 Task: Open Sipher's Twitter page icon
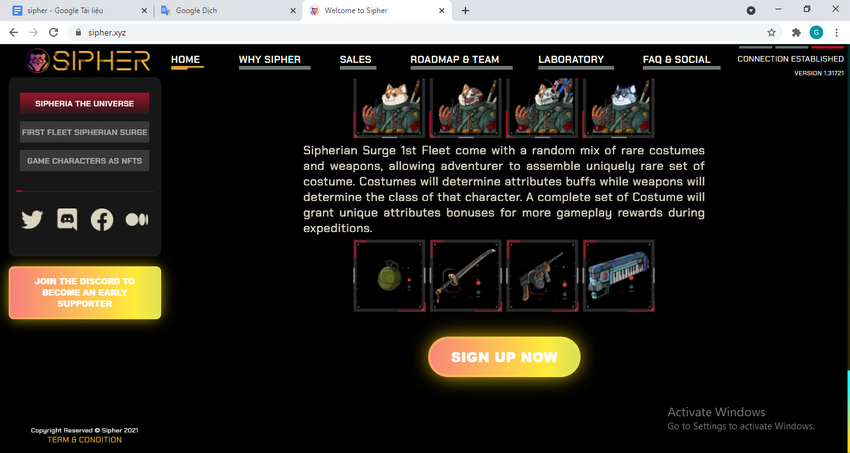[32, 219]
